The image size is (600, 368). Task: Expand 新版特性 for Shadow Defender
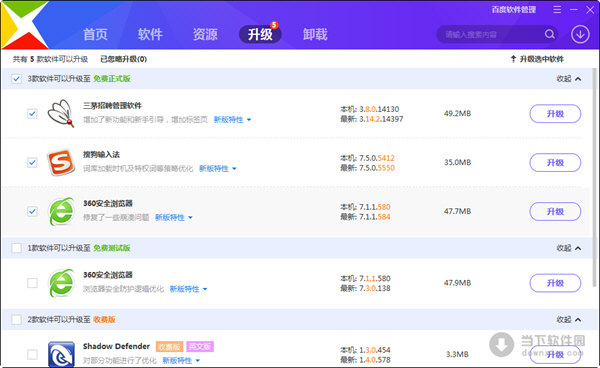point(181,361)
